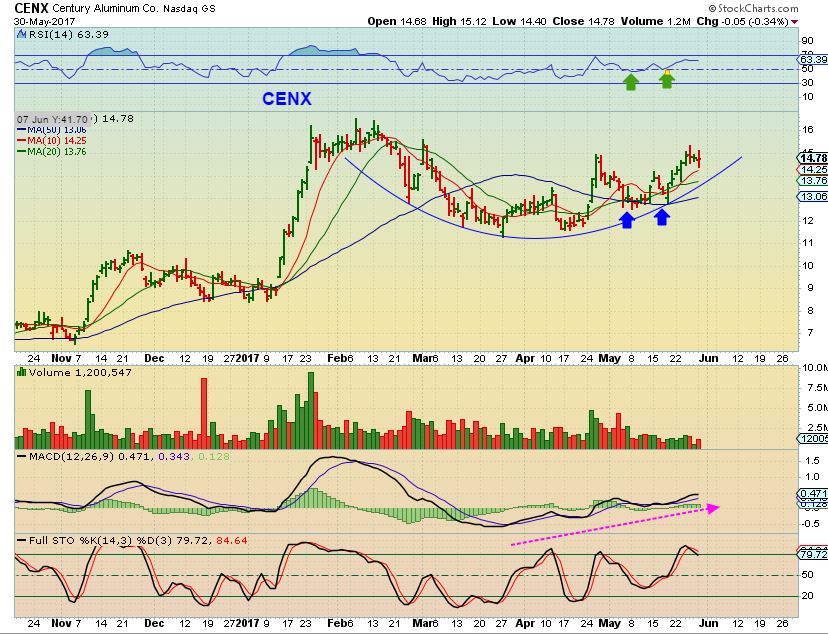Click the RSI(14) 63.39 indicator label
Screen dimensions: 828x634
(x=68, y=34)
